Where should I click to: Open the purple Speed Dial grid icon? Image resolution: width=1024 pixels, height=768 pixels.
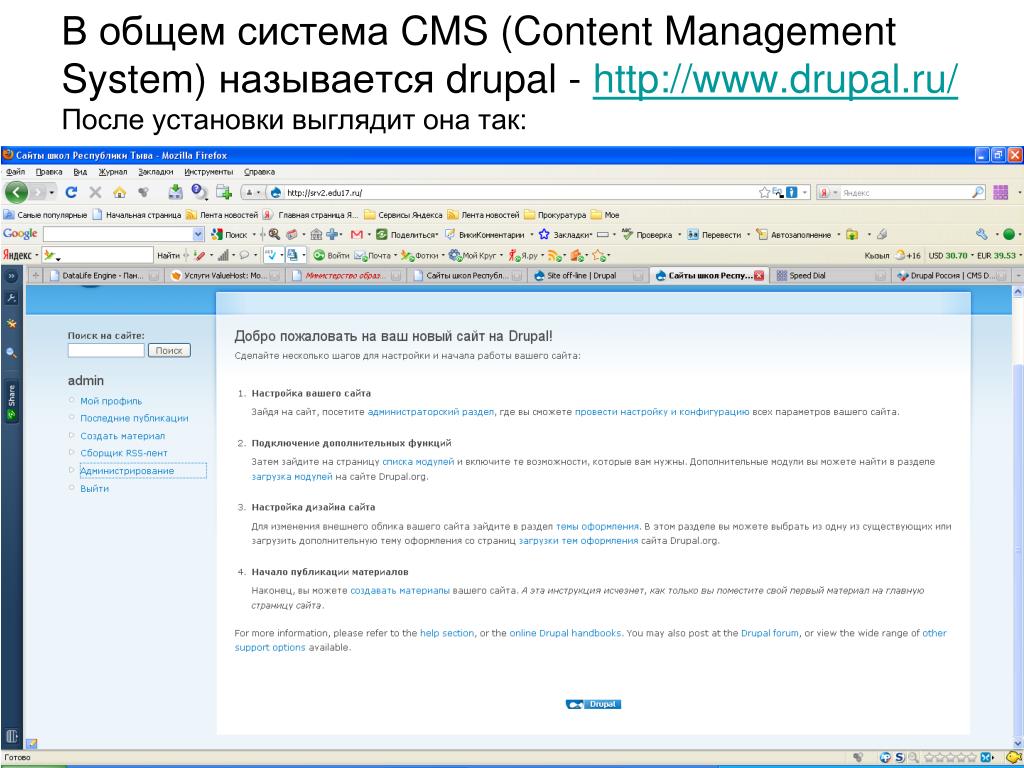coord(1000,193)
